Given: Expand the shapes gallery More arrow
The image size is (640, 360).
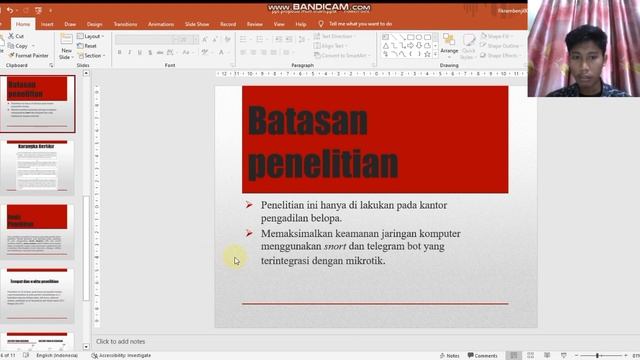Looking at the screenshot, I should (435, 54).
